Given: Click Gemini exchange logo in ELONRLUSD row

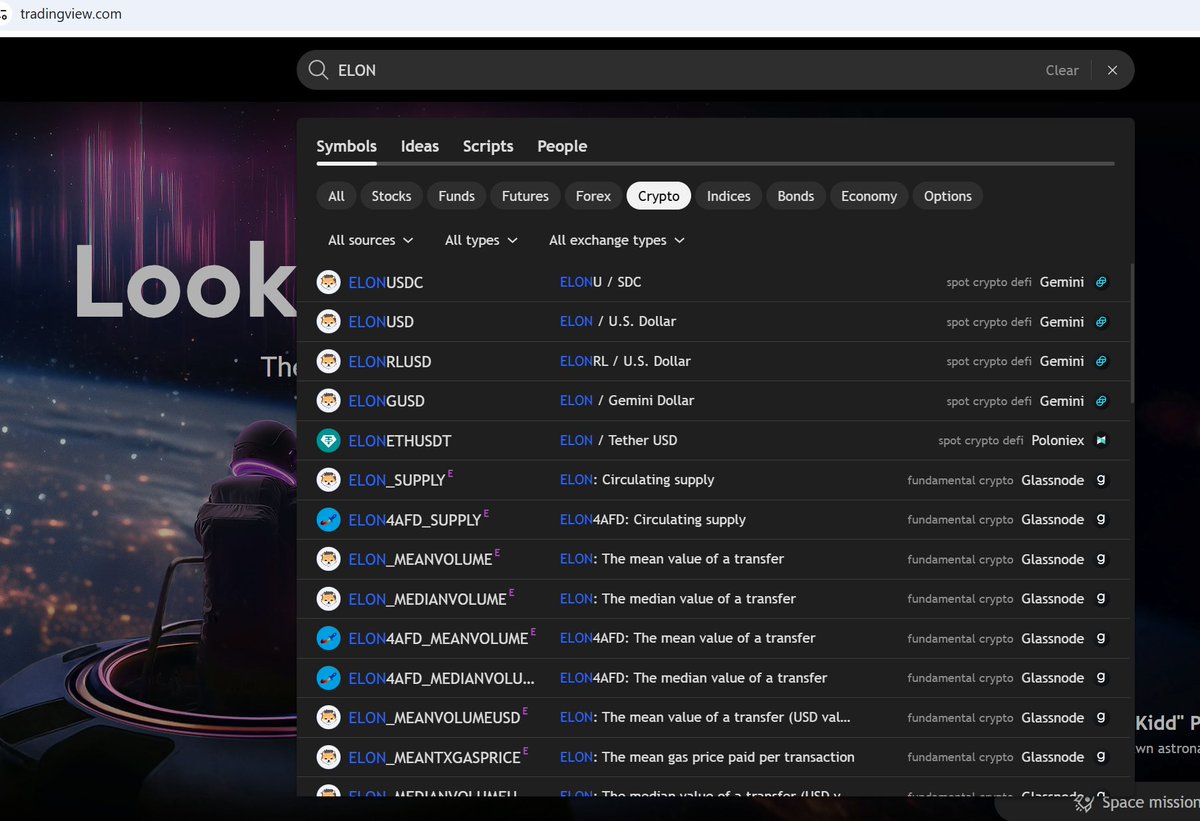Looking at the screenshot, I should tap(1101, 361).
